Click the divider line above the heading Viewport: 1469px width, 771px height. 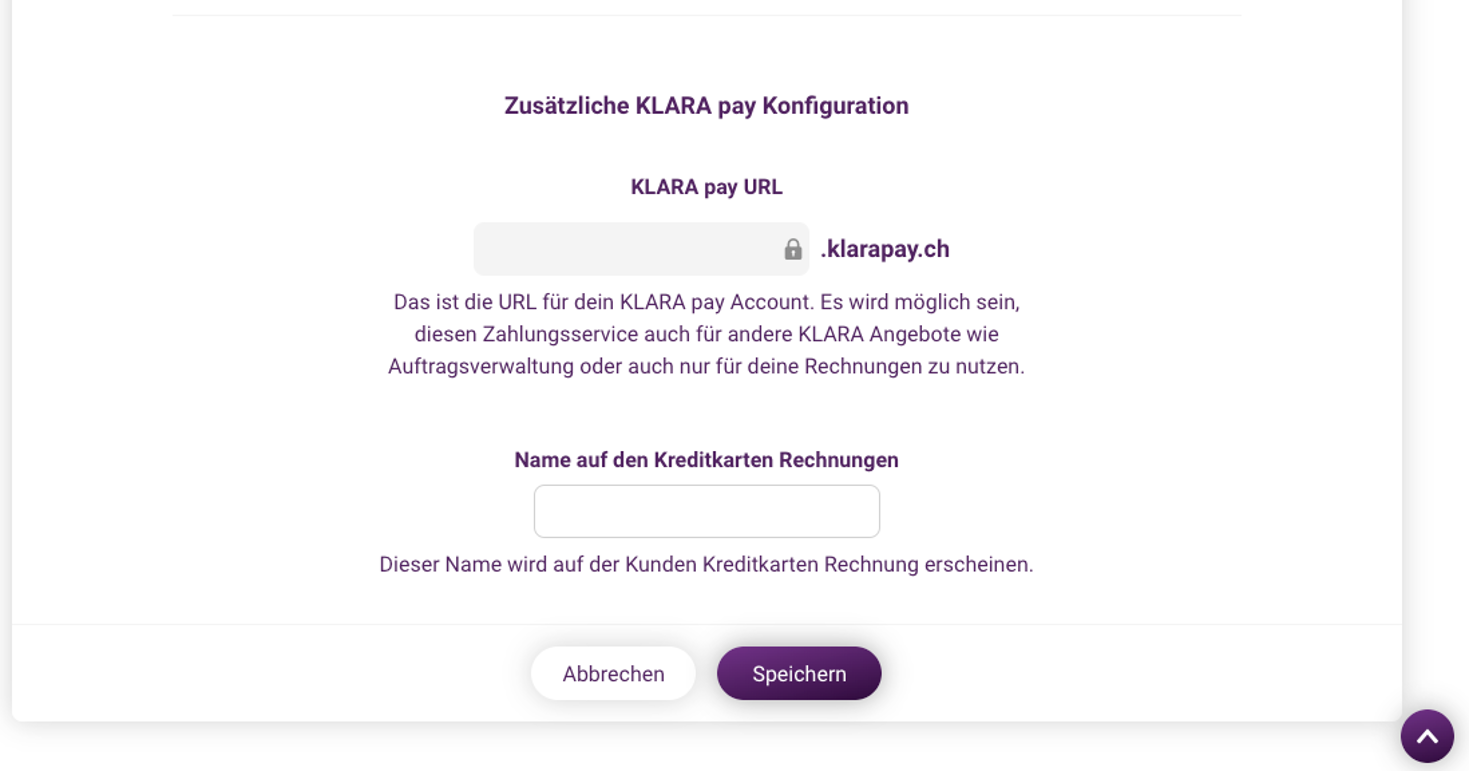(x=707, y=15)
